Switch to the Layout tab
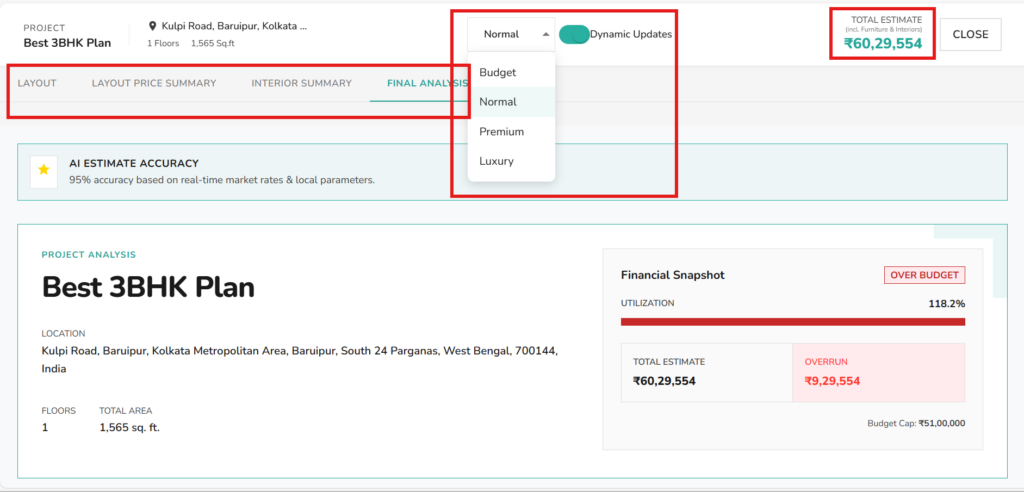This screenshot has width=1024, height=492. [x=37, y=83]
